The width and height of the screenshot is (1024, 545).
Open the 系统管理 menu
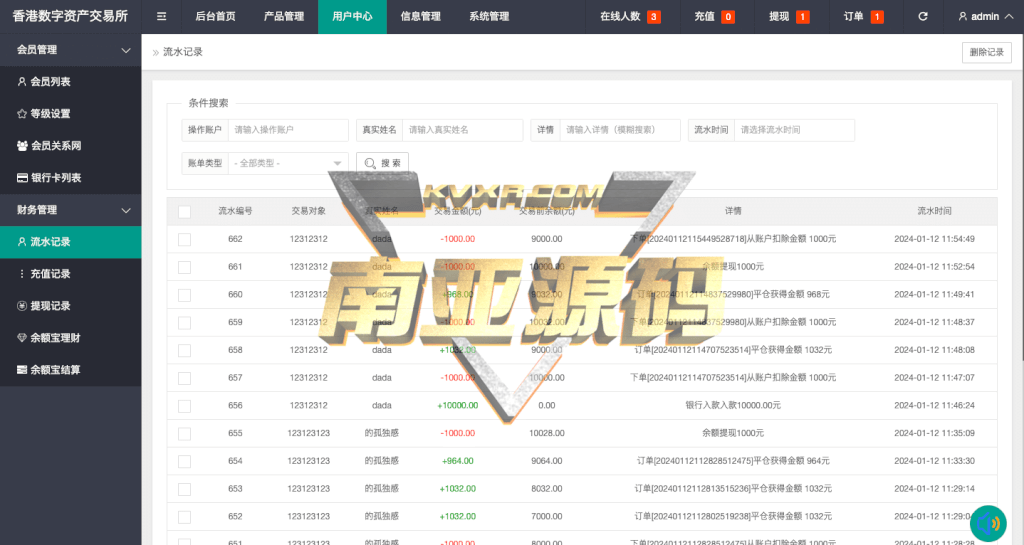pos(489,16)
